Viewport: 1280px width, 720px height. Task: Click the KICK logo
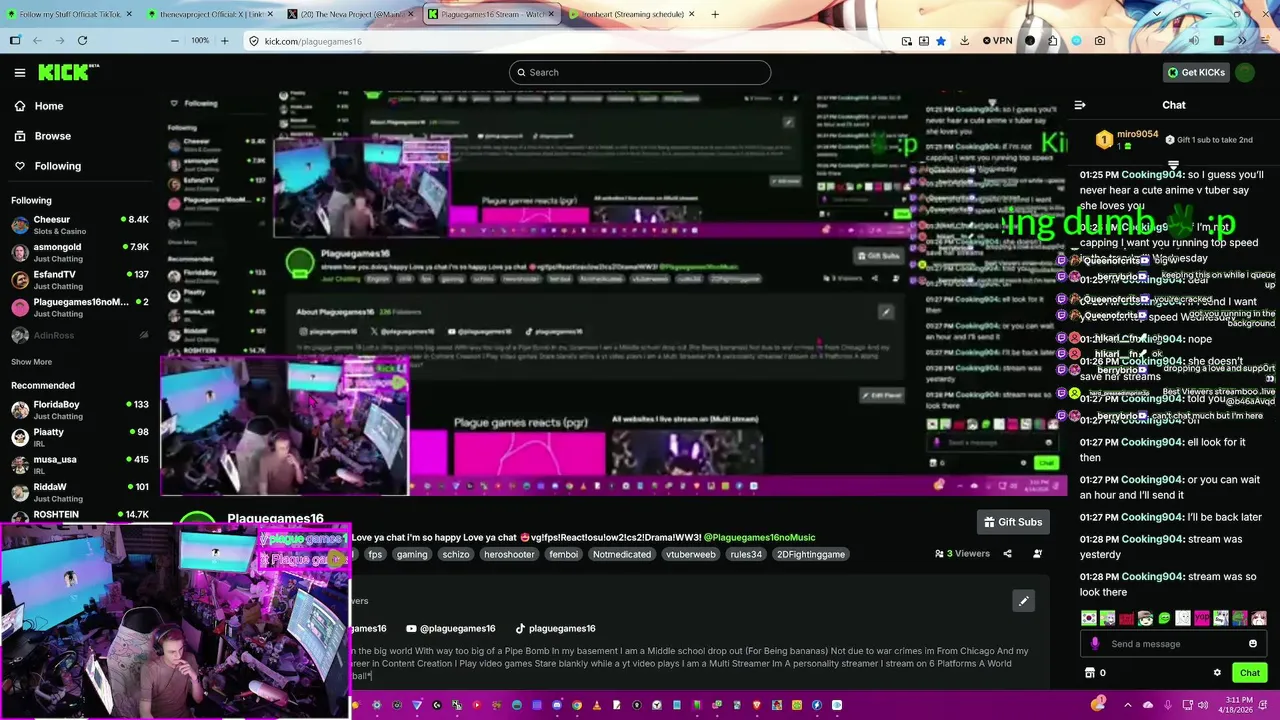(x=66, y=72)
